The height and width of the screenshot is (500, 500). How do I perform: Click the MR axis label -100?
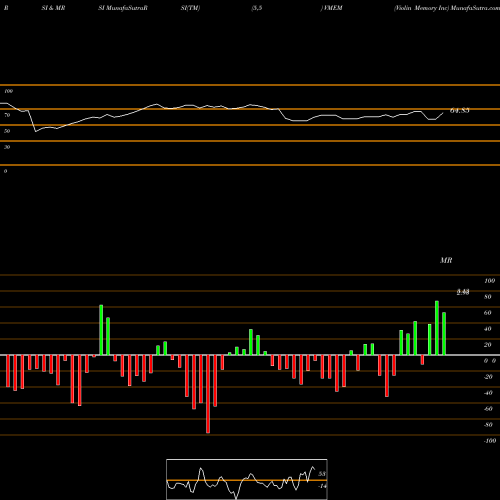(490, 441)
